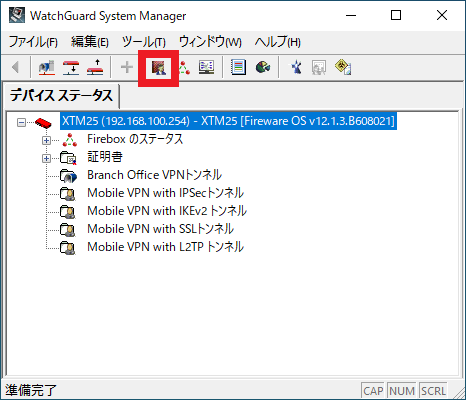The height and width of the screenshot is (400, 466).
Task: Expand the Firebox のステータス node
Action: [x=46, y=141]
